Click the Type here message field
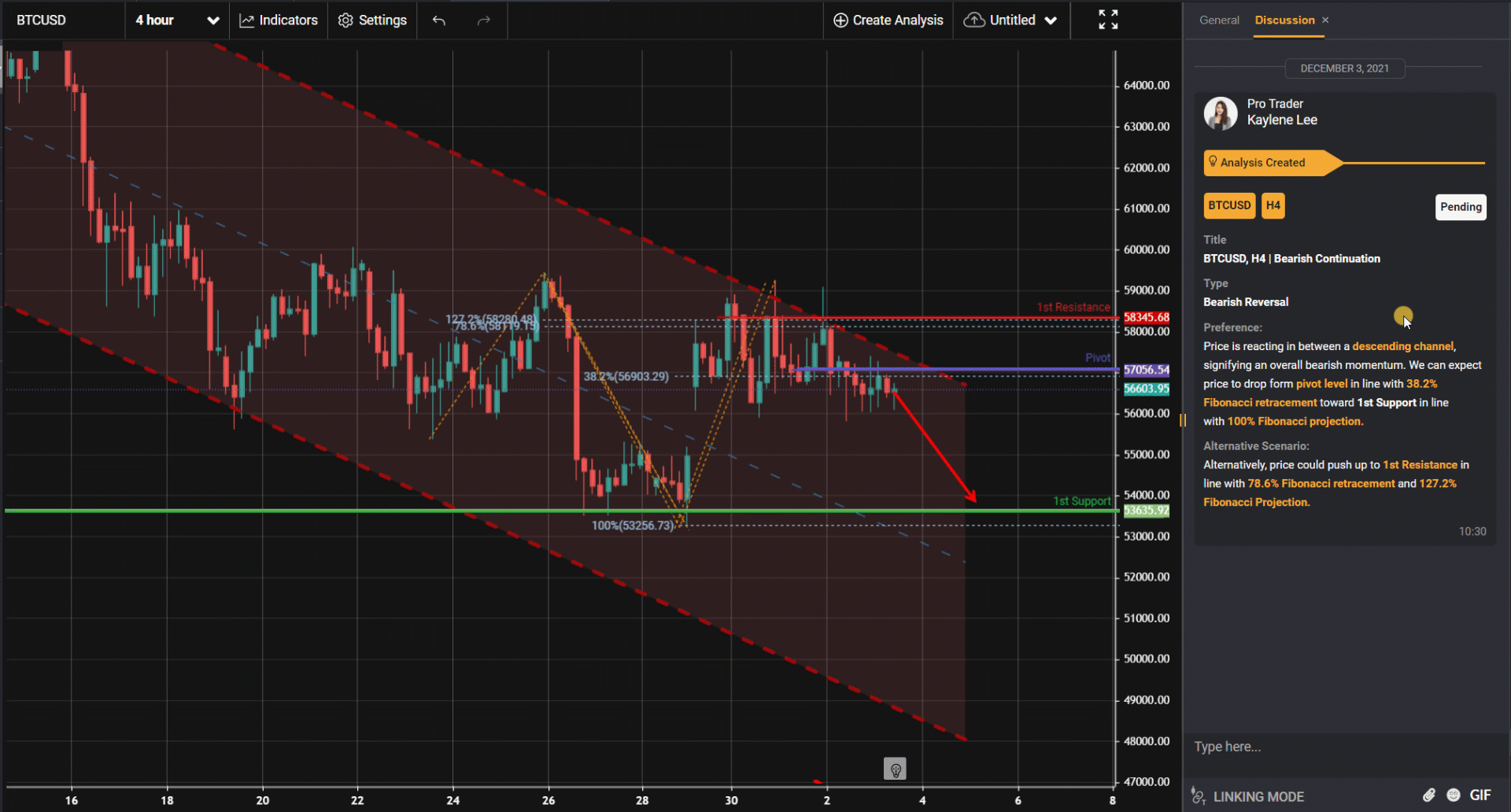 (1346, 747)
